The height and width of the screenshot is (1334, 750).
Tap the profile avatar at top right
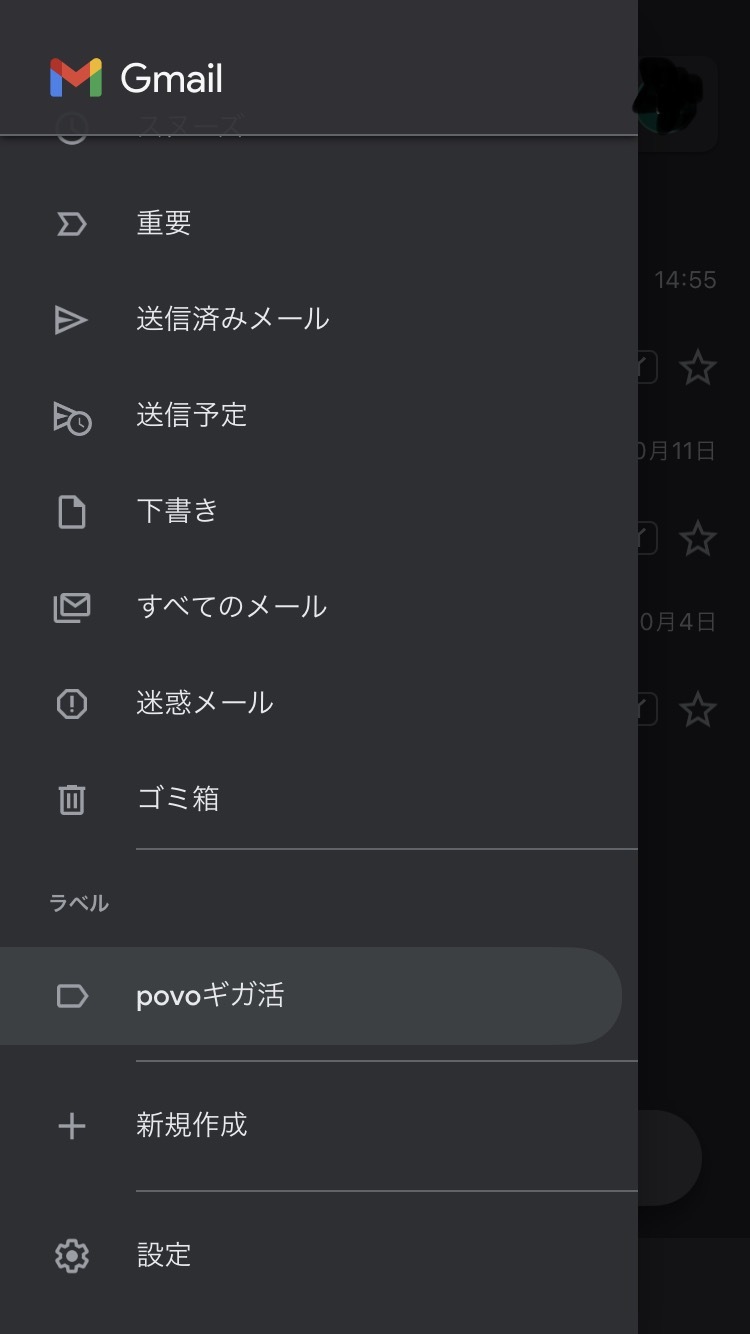tap(678, 100)
